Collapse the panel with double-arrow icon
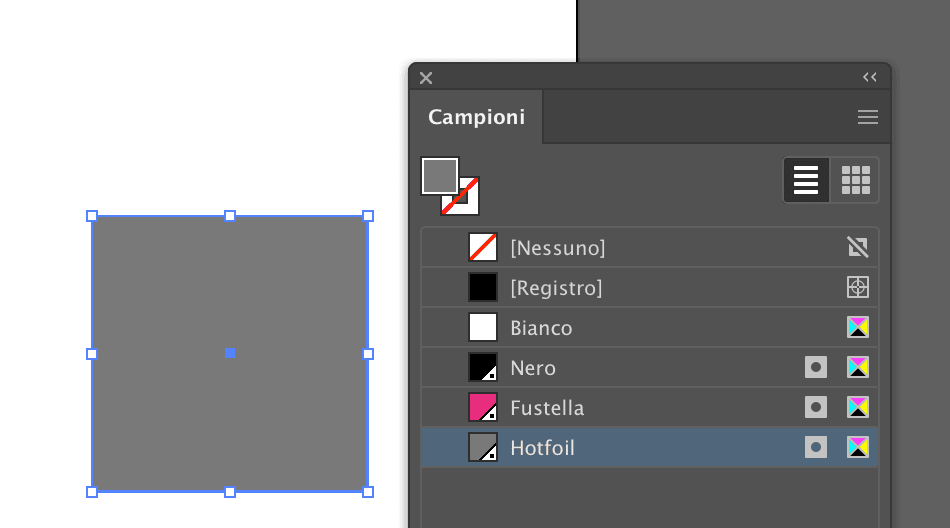Viewport: 950px width, 528px height. [869, 77]
